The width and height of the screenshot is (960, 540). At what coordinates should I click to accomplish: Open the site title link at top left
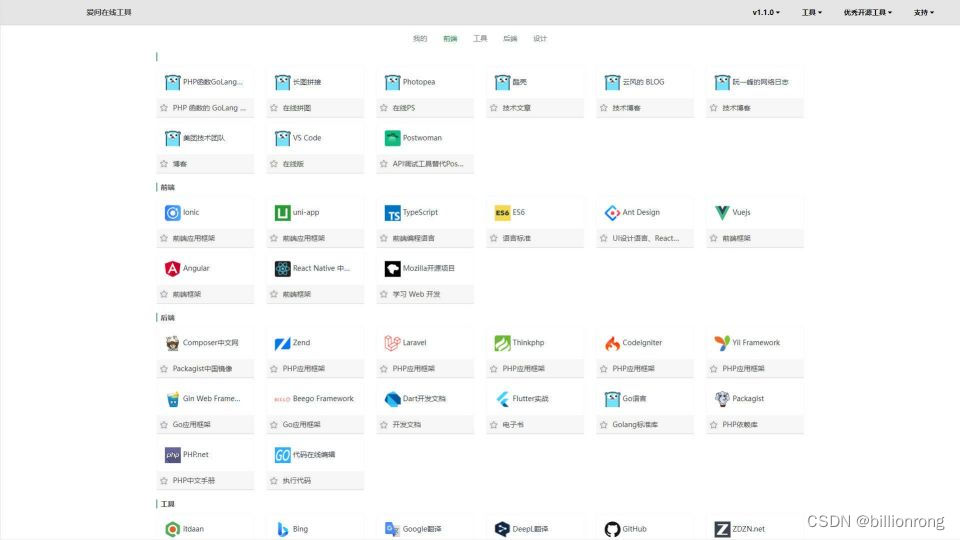[x=109, y=12]
